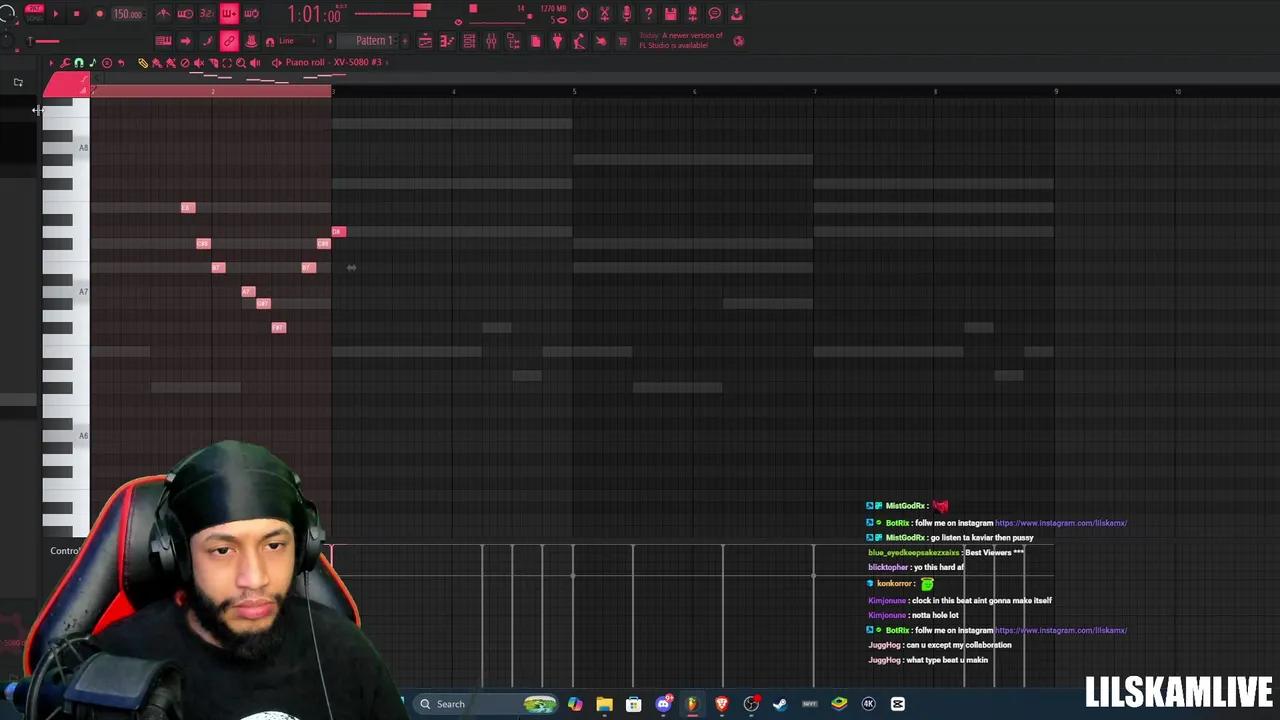Toggle wait for input before recording

(x=185, y=13)
